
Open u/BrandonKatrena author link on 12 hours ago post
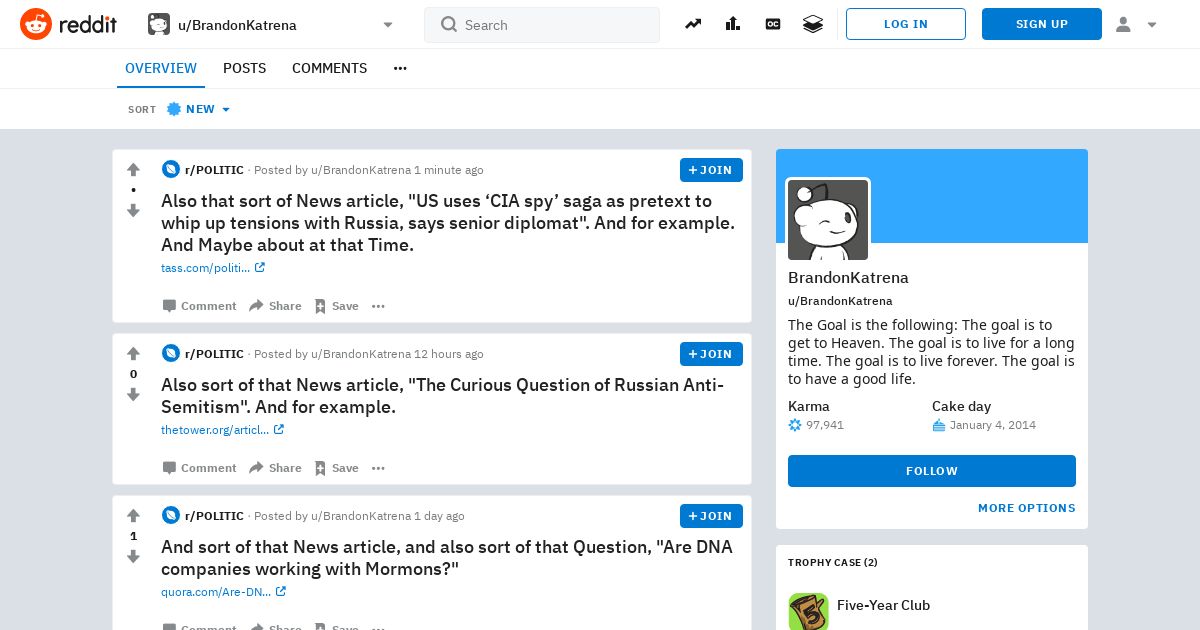(361, 354)
